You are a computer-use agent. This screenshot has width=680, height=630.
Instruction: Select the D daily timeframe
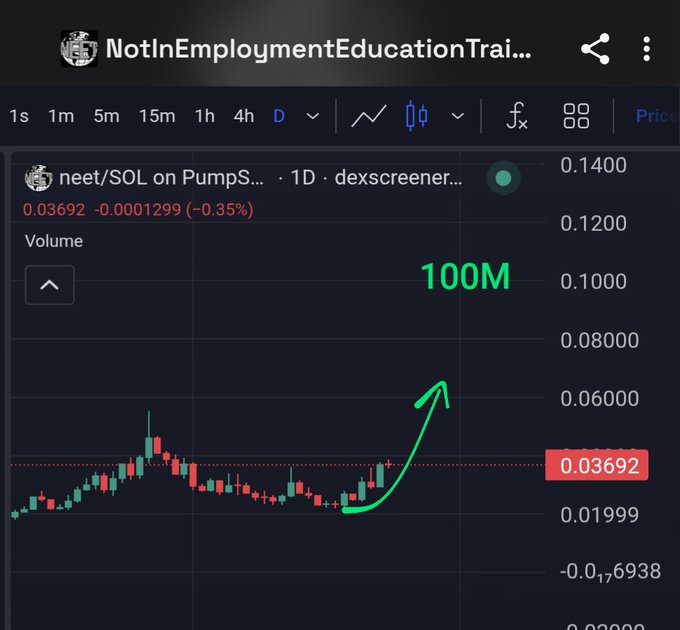coord(279,116)
